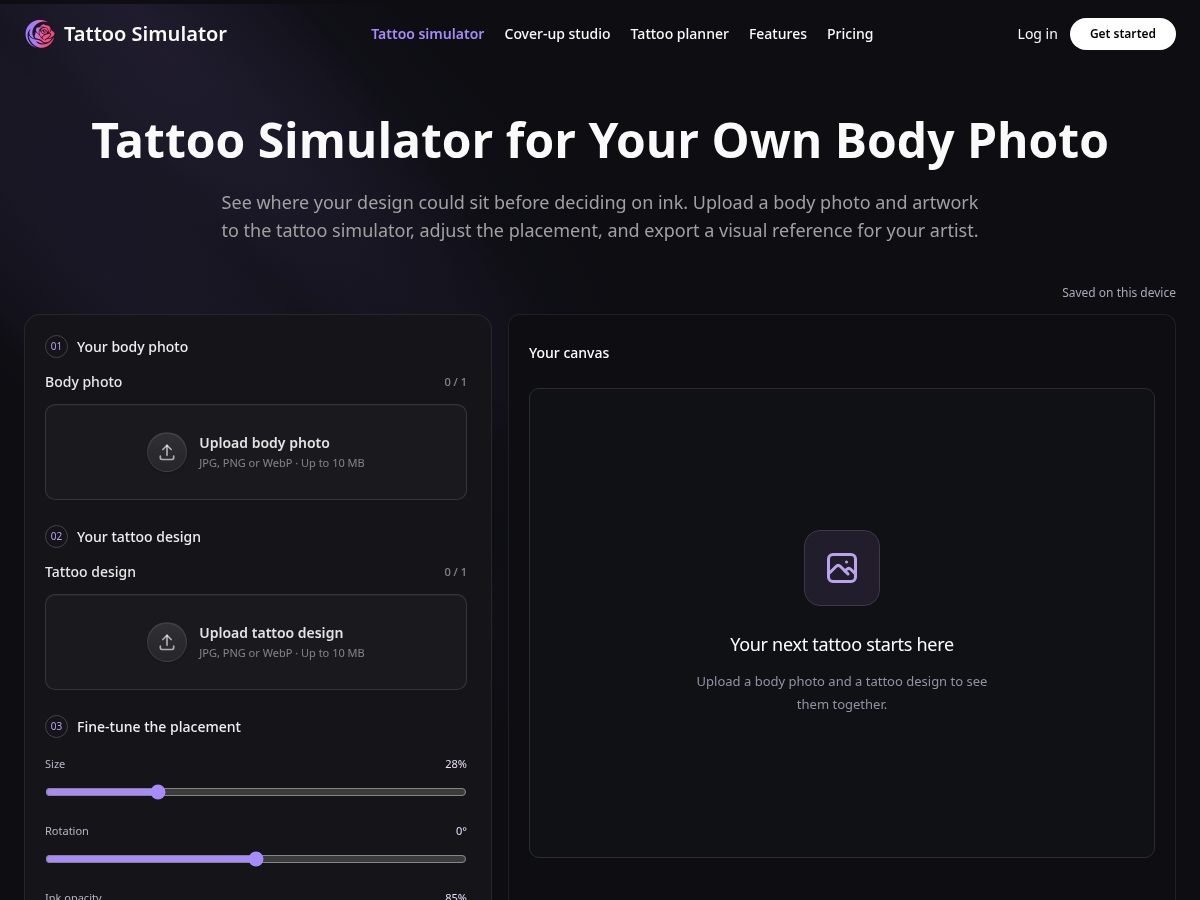Screen dimensions: 1200x900
Task: Click the 'Your next tattoo starts here' text
Action: click(x=842, y=645)
